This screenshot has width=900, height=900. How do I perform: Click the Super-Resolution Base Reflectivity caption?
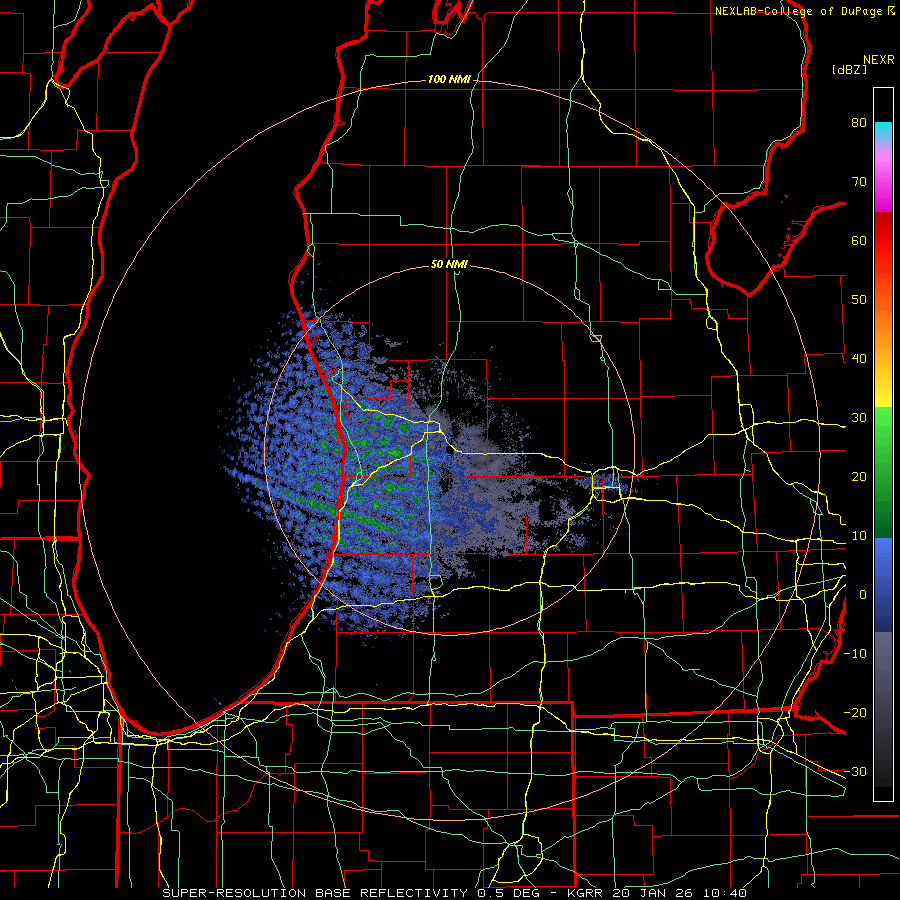click(454, 893)
